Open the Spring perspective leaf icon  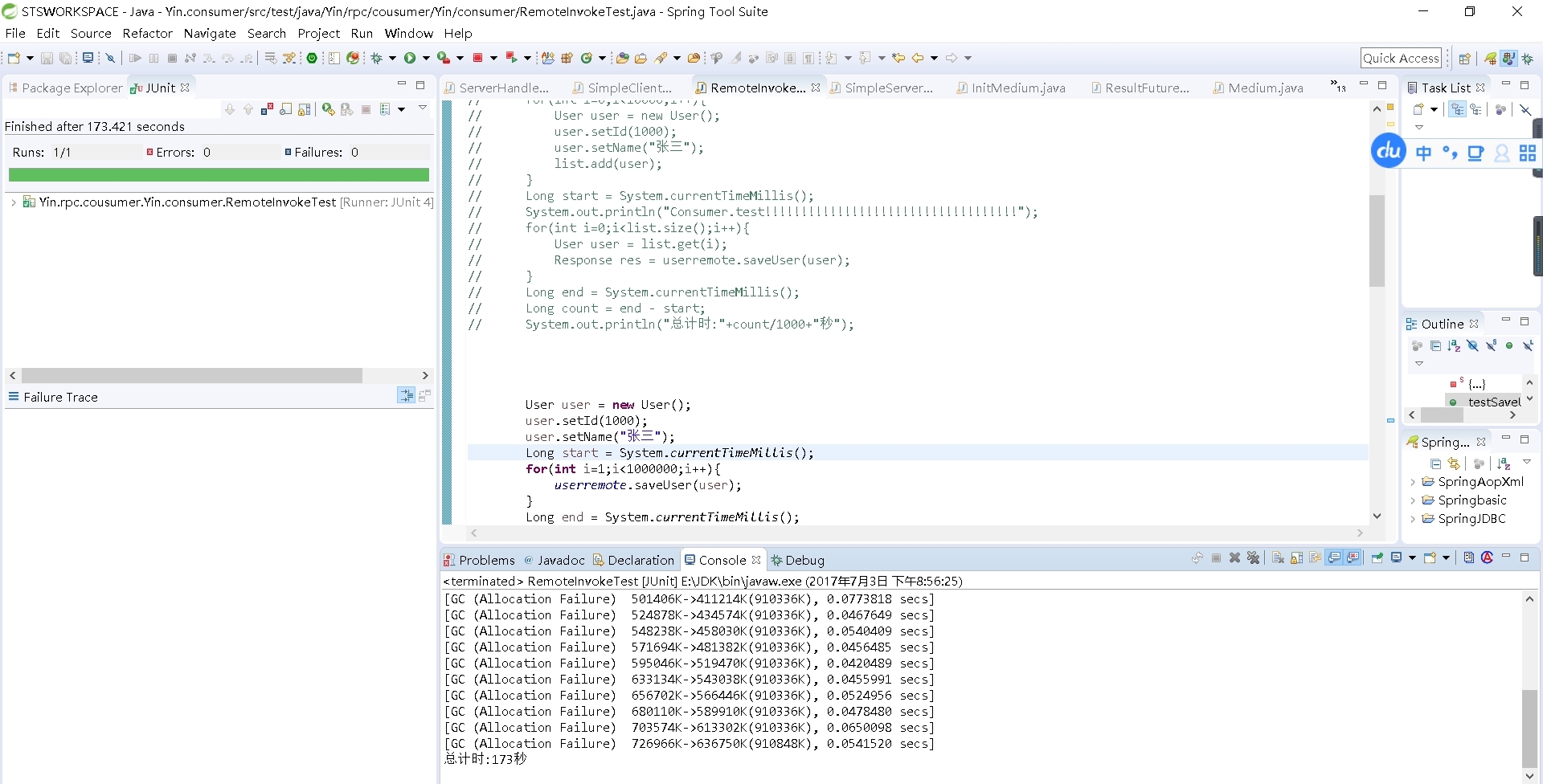pos(1491,59)
